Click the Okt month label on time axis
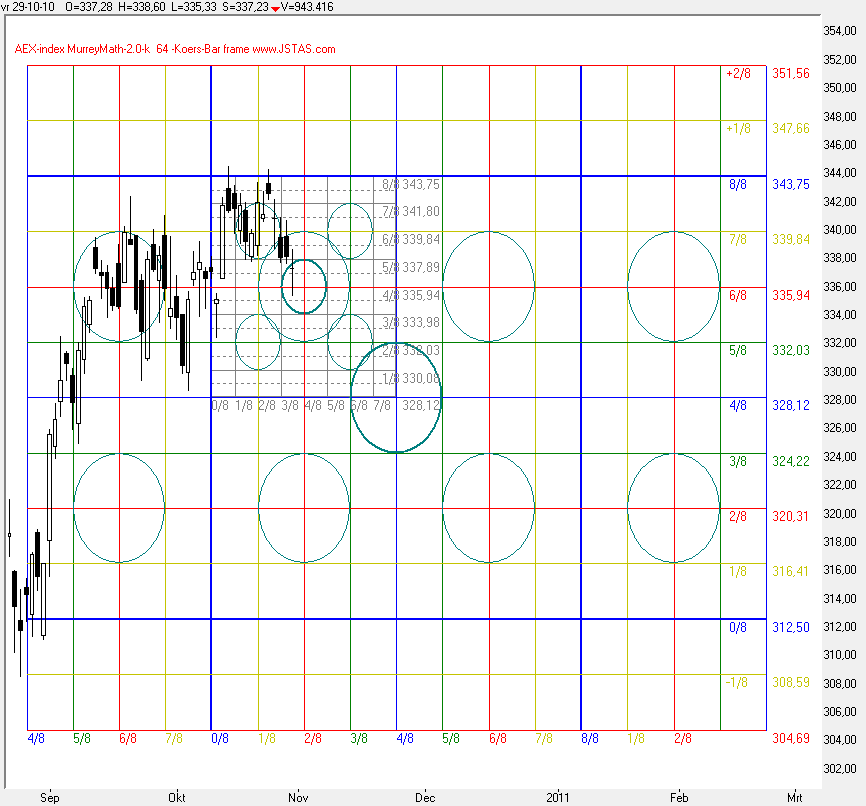Image resolution: width=866 pixels, height=806 pixels. coord(177,797)
